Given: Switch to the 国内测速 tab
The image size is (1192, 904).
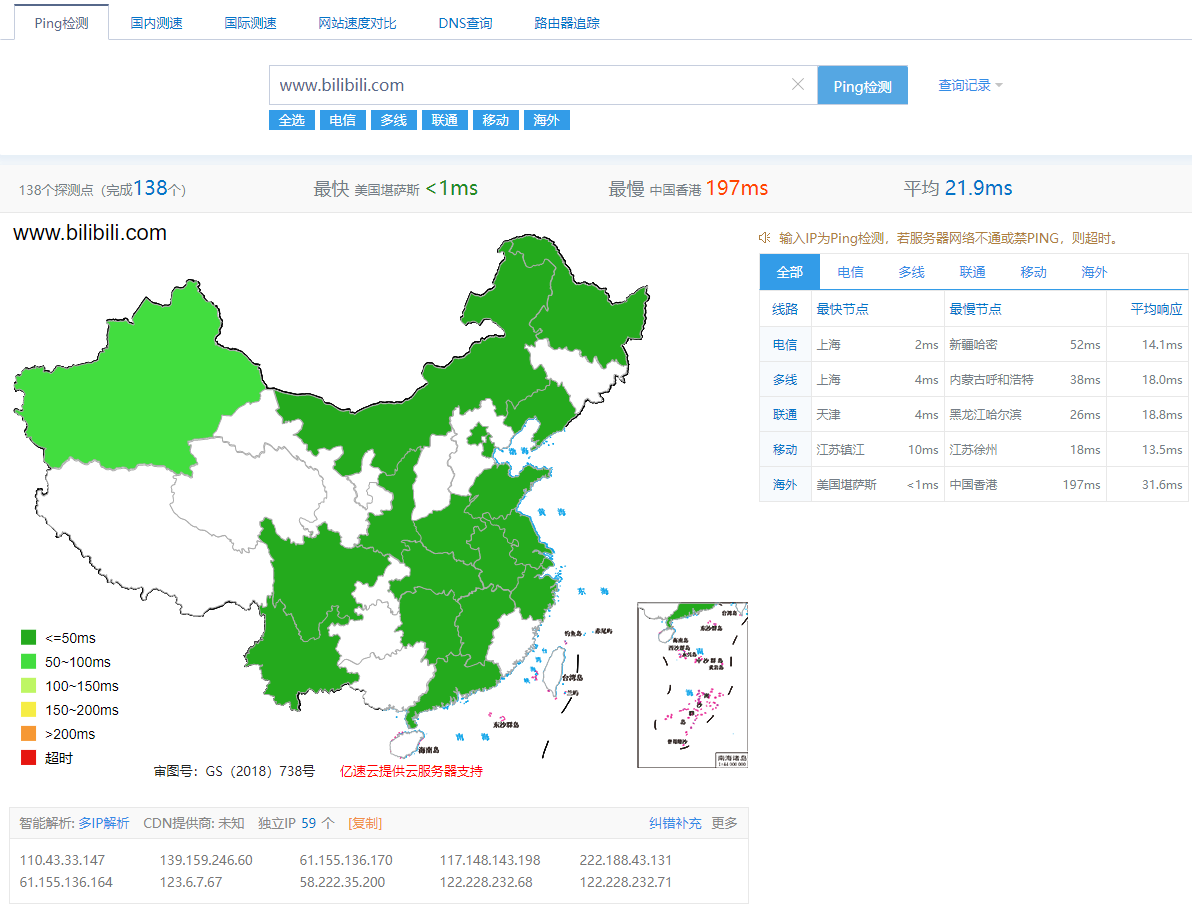Looking at the screenshot, I should (x=157, y=23).
